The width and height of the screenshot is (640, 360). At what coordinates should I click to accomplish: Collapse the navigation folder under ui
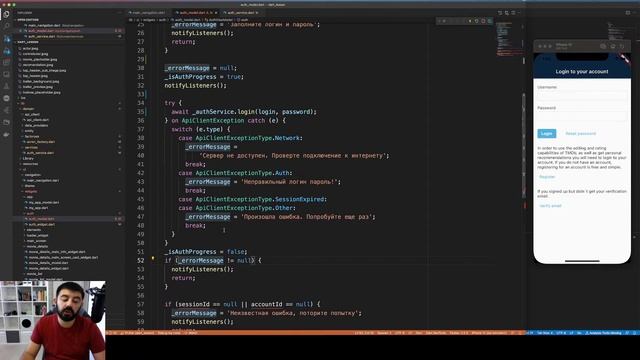coord(33,175)
